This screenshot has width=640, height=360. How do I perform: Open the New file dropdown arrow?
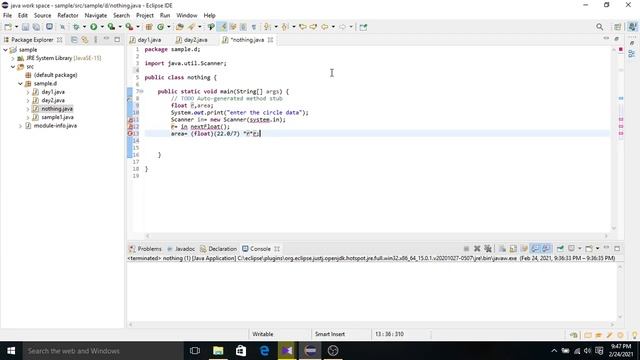coord(16,27)
